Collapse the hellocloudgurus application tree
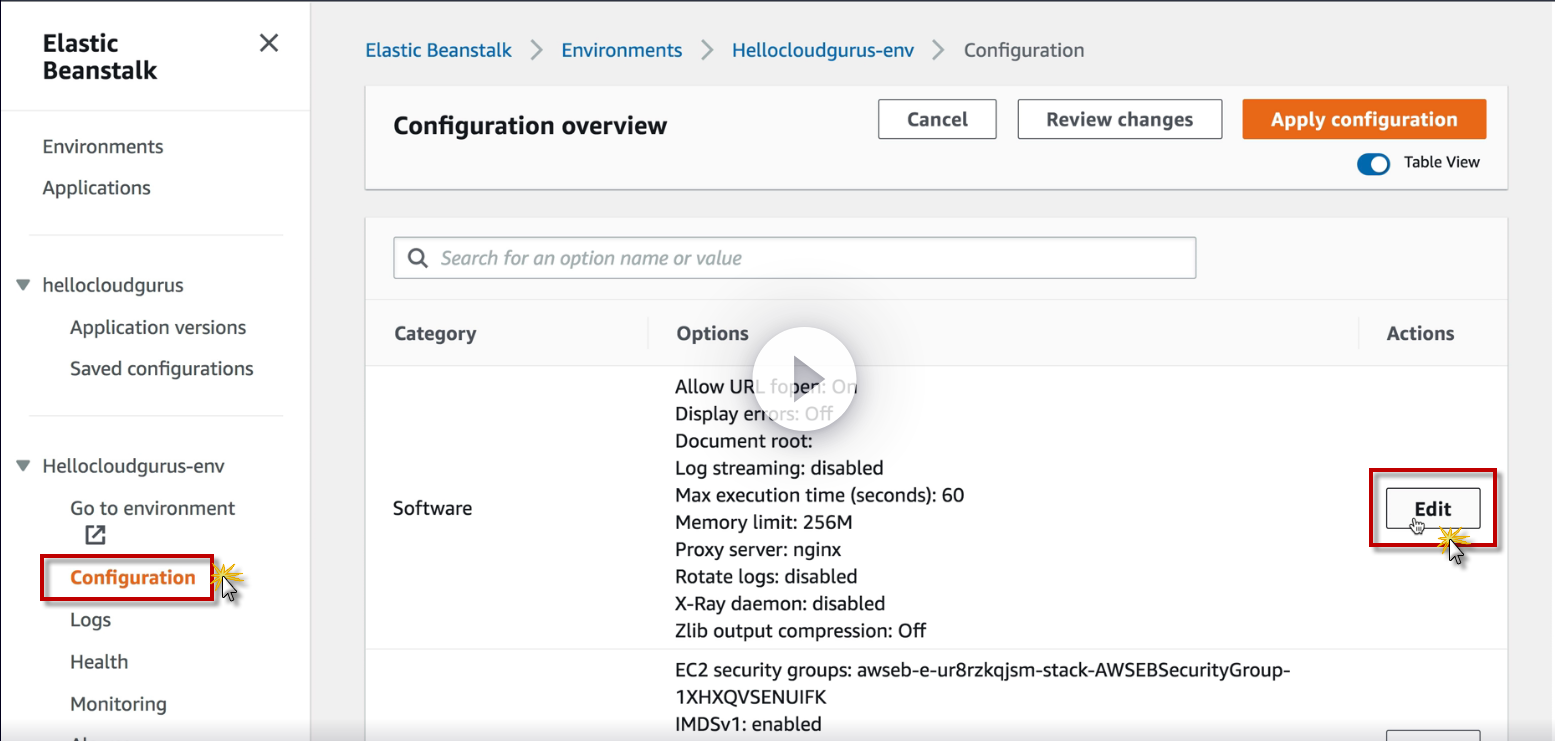 pos(23,286)
